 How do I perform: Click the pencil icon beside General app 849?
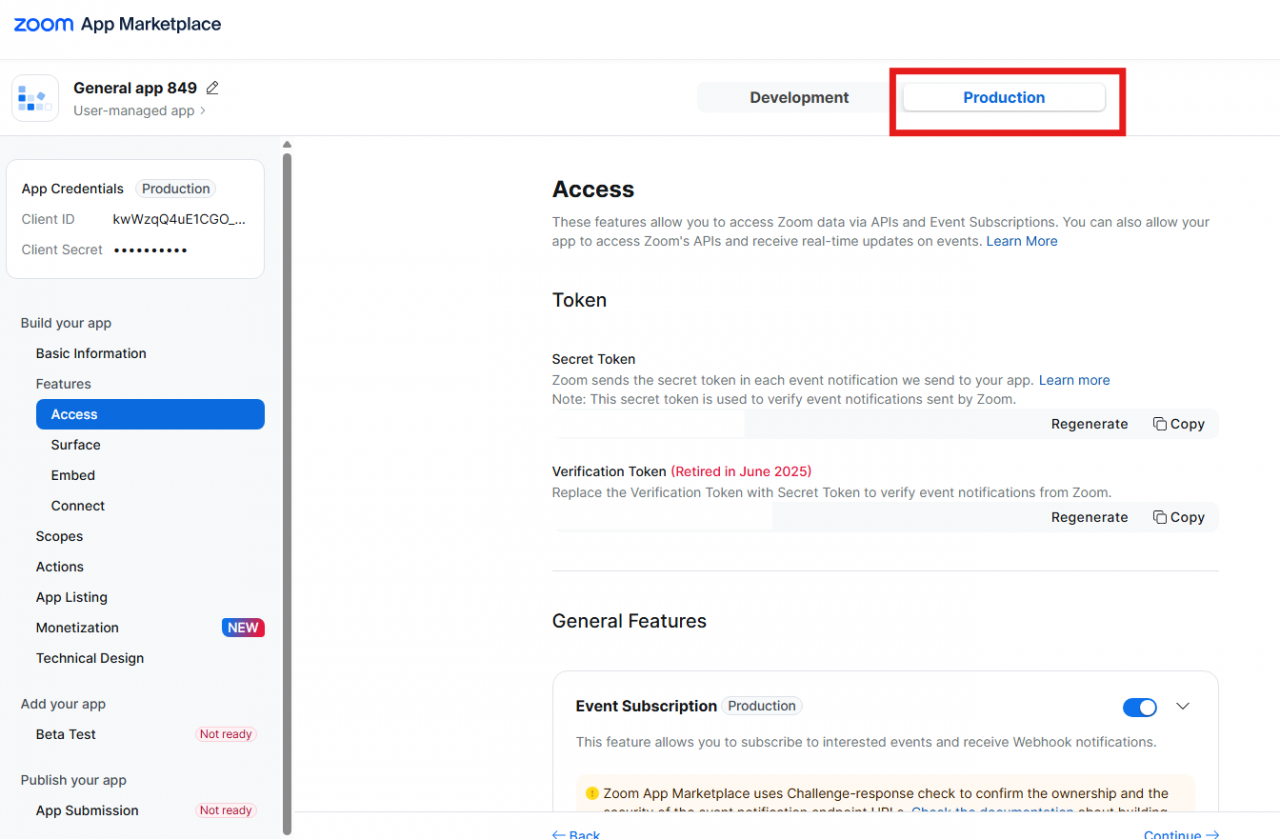(x=212, y=88)
